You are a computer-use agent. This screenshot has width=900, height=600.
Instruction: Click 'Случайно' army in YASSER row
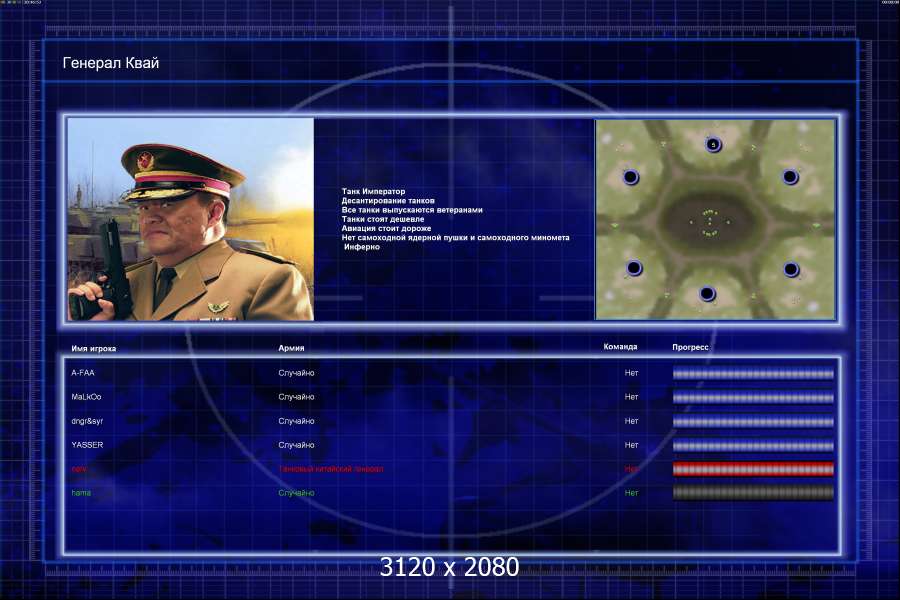point(296,445)
